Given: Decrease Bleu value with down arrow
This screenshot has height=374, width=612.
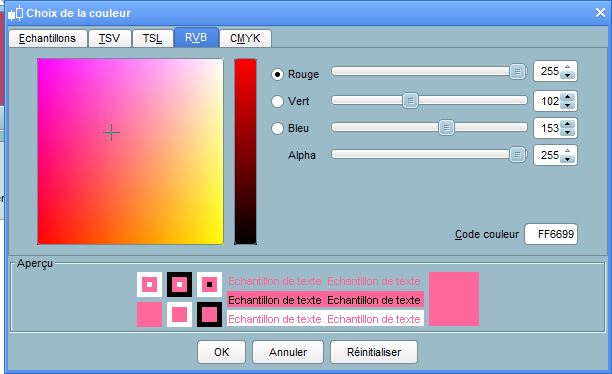Looking at the screenshot, I should [x=568, y=132].
